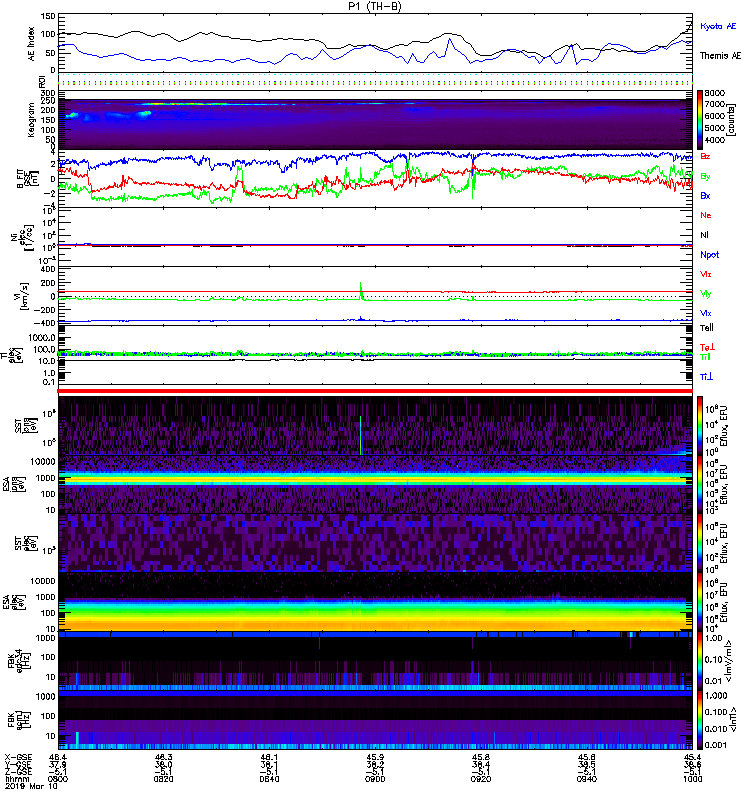Select the green 'By' legend label
This screenshot has width=750, height=800.
(705, 177)
